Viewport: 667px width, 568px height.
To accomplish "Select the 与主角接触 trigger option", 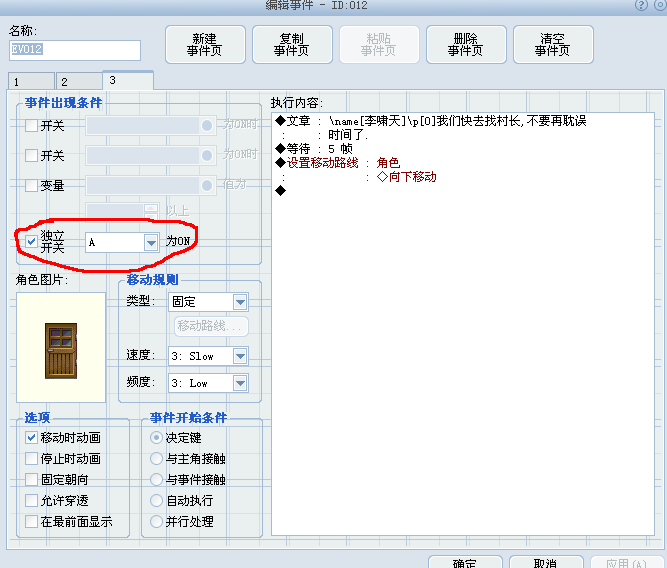I will click(157, 458).
